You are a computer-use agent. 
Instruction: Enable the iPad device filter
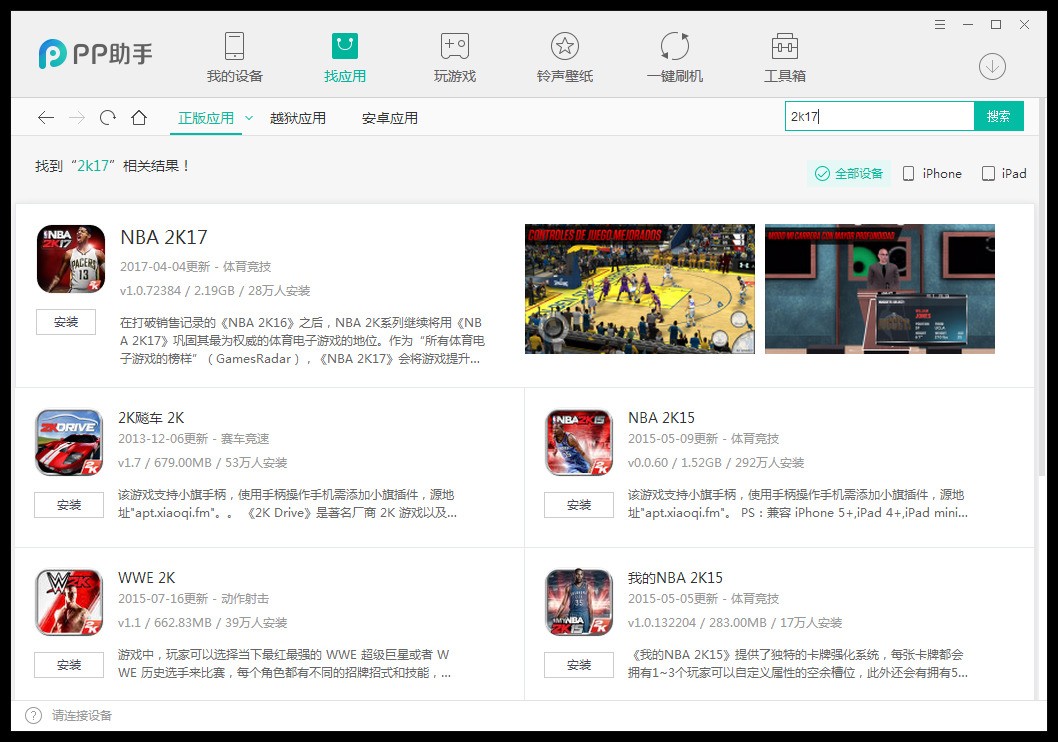1004,174
